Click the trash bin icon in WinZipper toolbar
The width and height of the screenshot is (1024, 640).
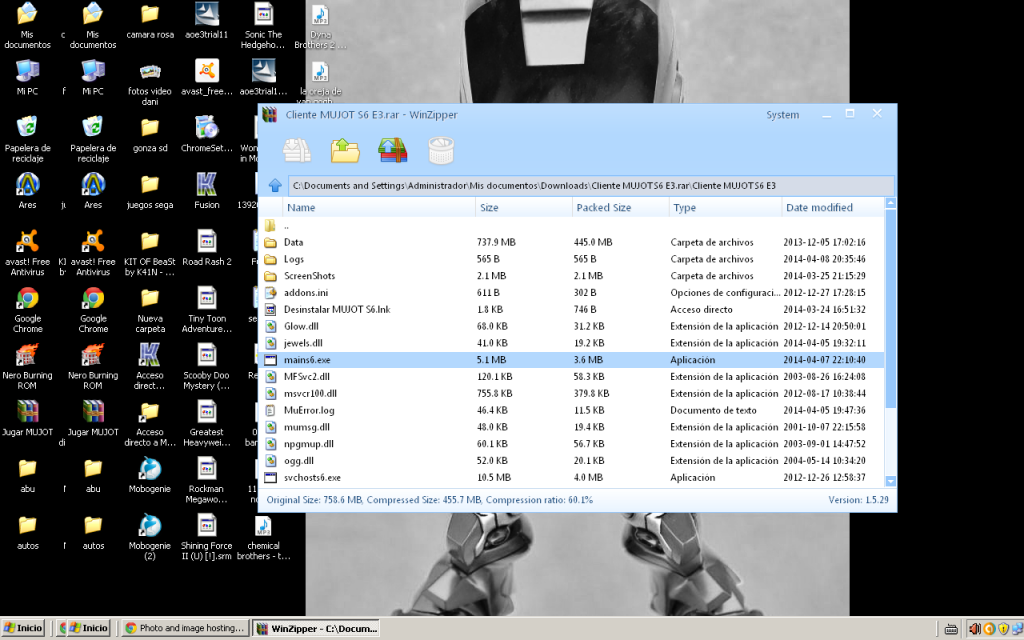coord(440,150)
